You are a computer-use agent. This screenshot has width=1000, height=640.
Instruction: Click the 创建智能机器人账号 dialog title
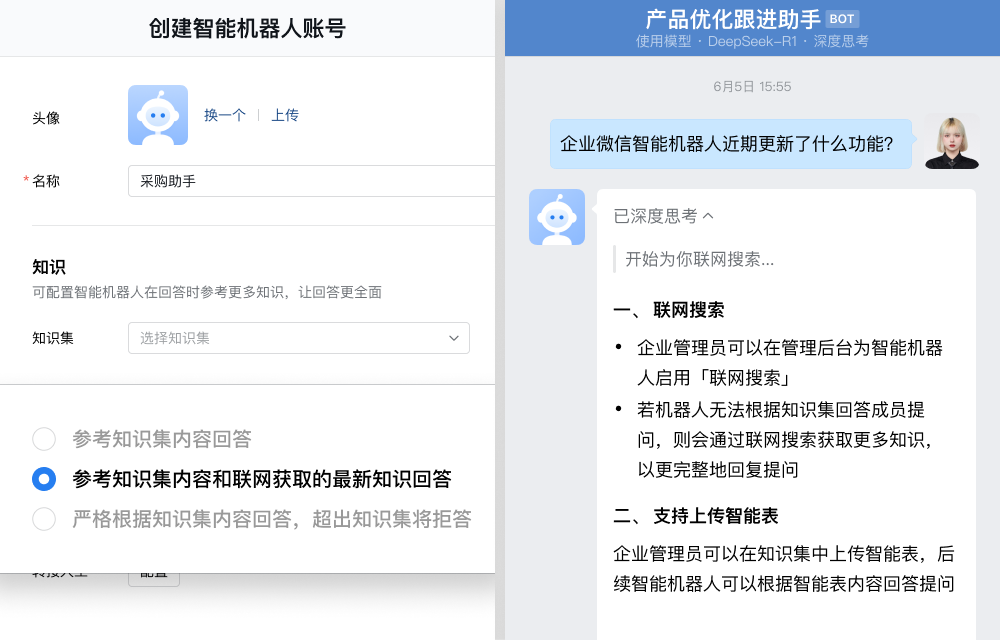tap(247, 28)
